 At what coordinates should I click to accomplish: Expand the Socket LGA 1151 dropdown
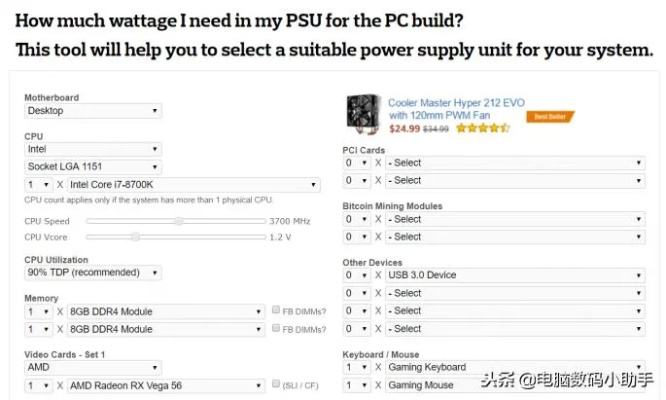coord(93,166)
